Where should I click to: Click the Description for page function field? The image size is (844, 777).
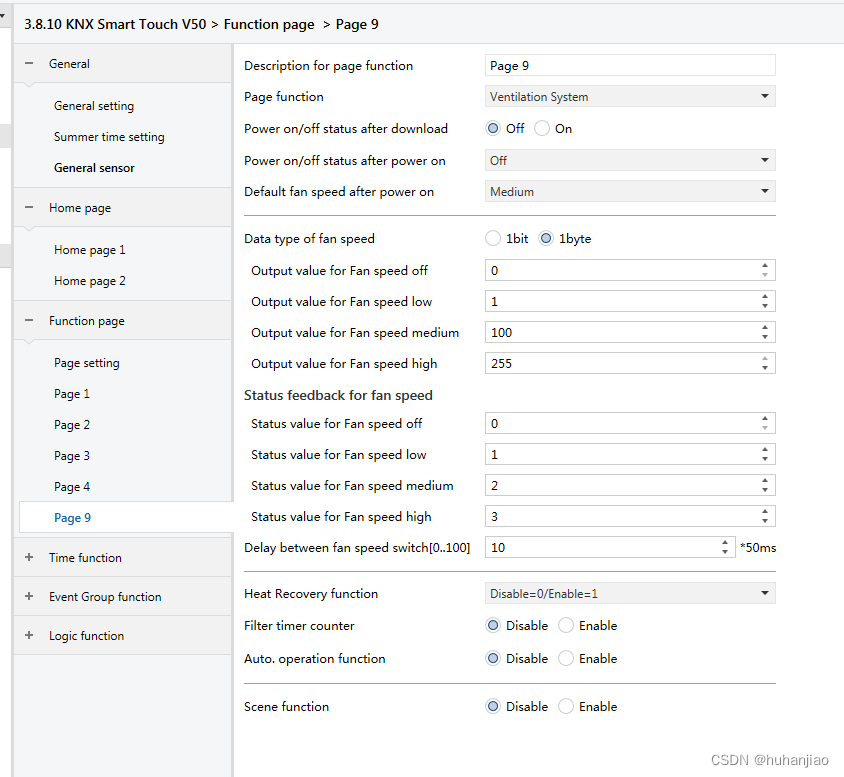(629, 66)
